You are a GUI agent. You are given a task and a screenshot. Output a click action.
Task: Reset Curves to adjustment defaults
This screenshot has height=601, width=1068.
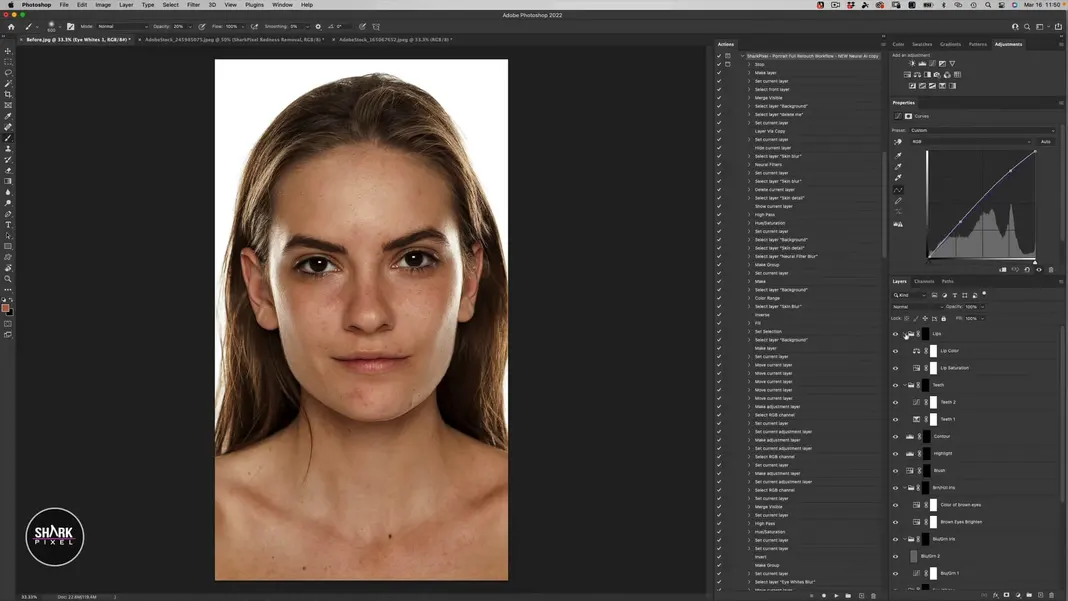click(1027, 270)
